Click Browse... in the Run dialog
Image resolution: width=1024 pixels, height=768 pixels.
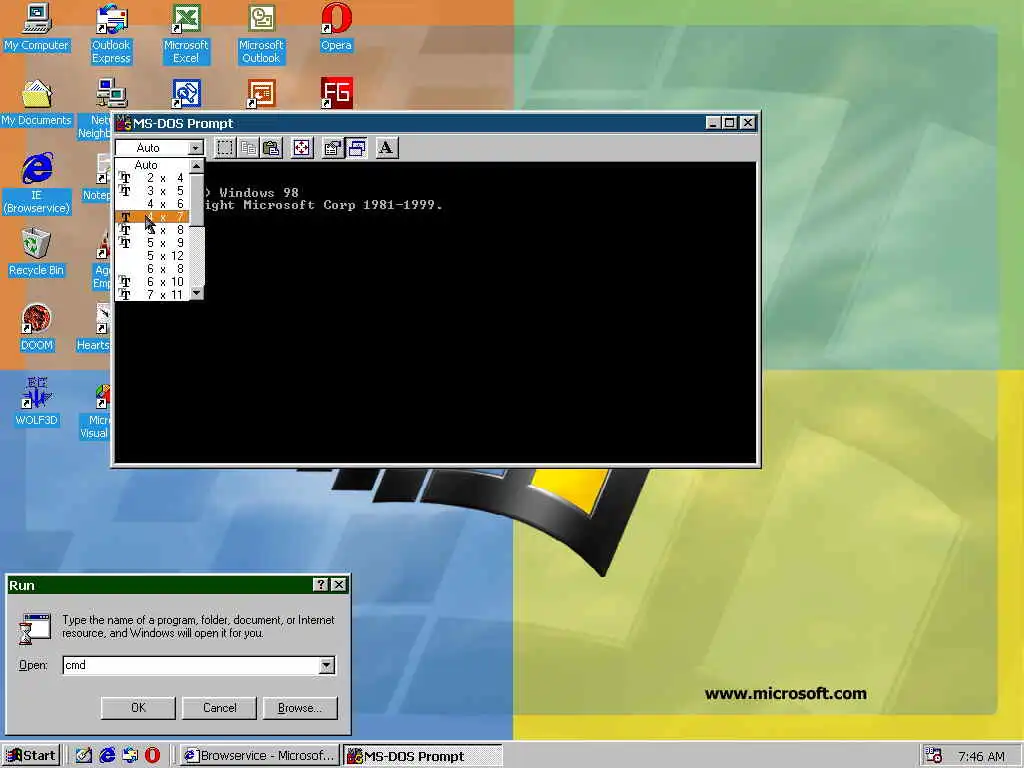pyautogui.click(x=300, y=708)
